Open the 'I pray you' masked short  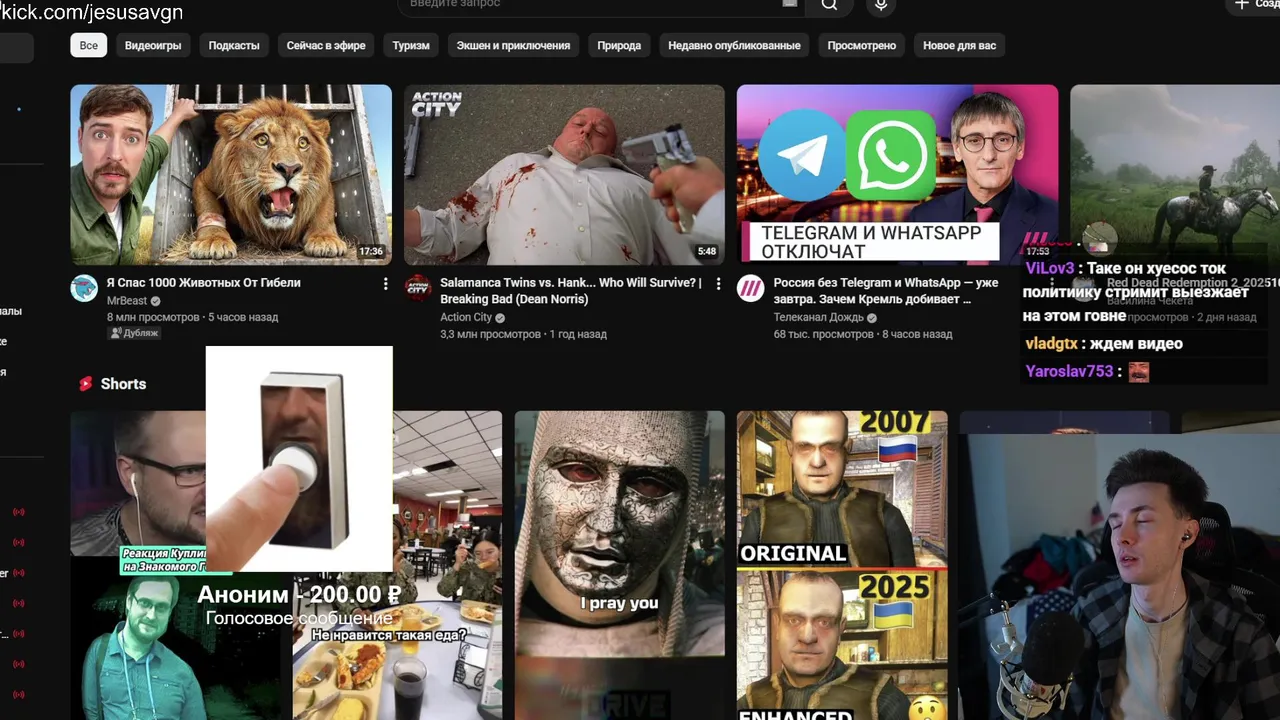coord(620,565)
